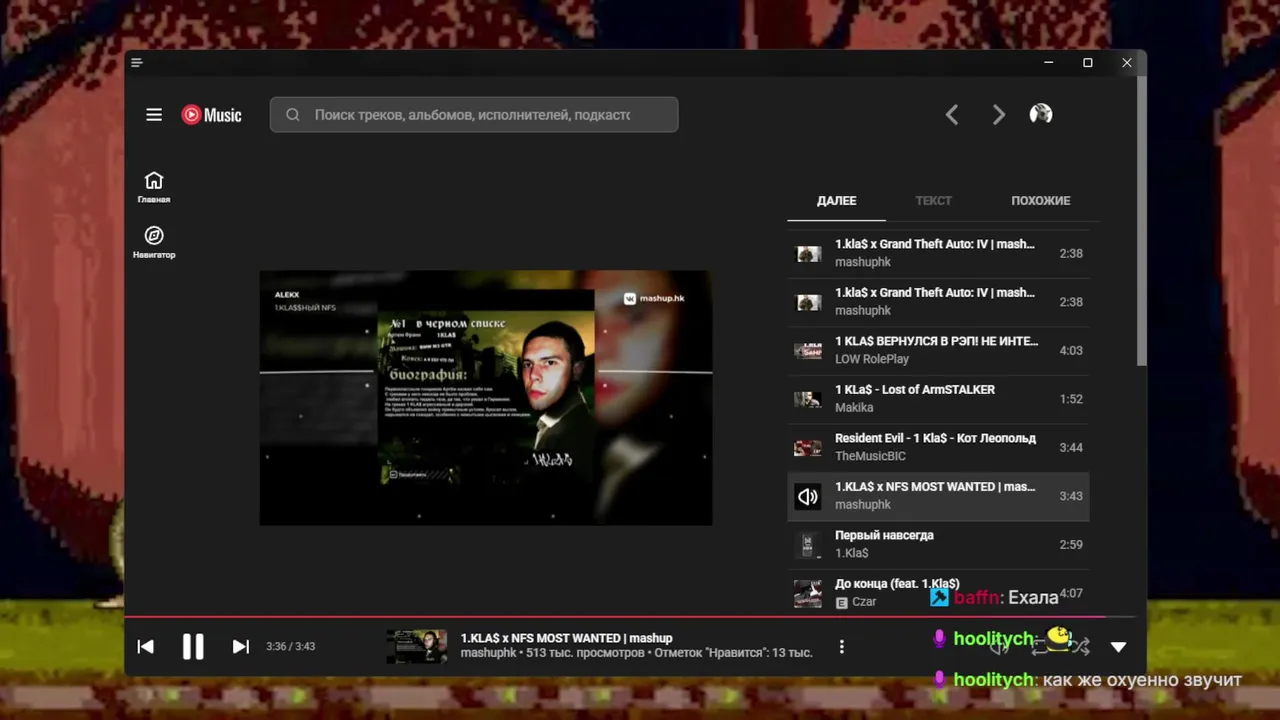This screenshot has height=720, width=1280.
Task: Select '1.KLA$ x NFS MOST WANTED' queue title
Action: [x=935, y=487]
